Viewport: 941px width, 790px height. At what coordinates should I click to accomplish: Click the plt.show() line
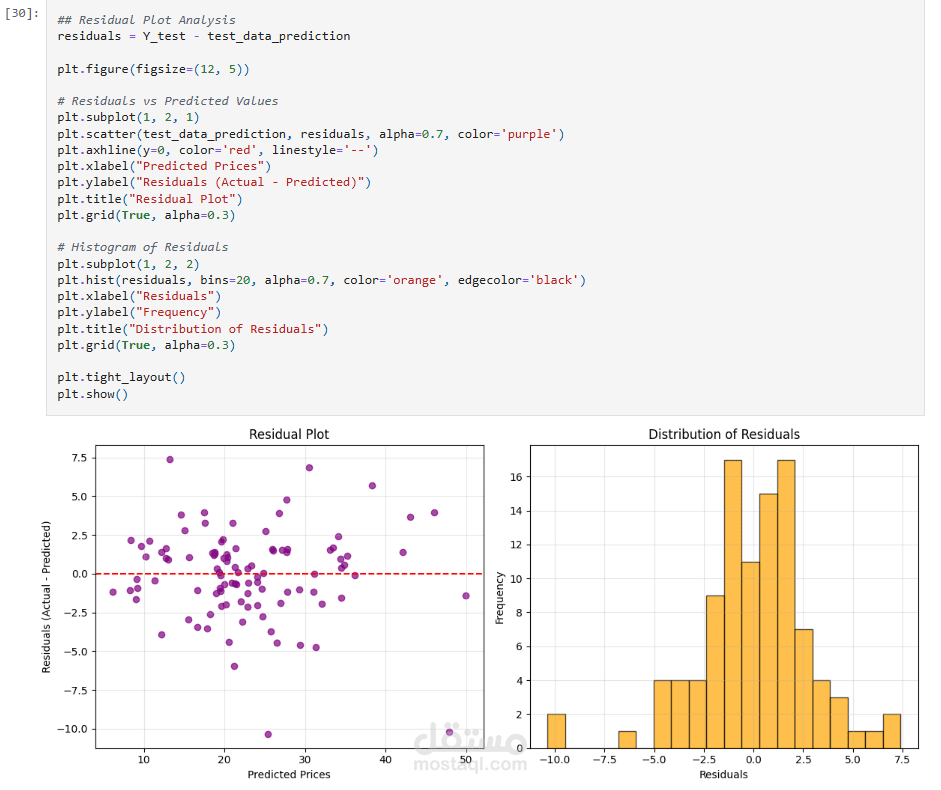tap(92, 394)
